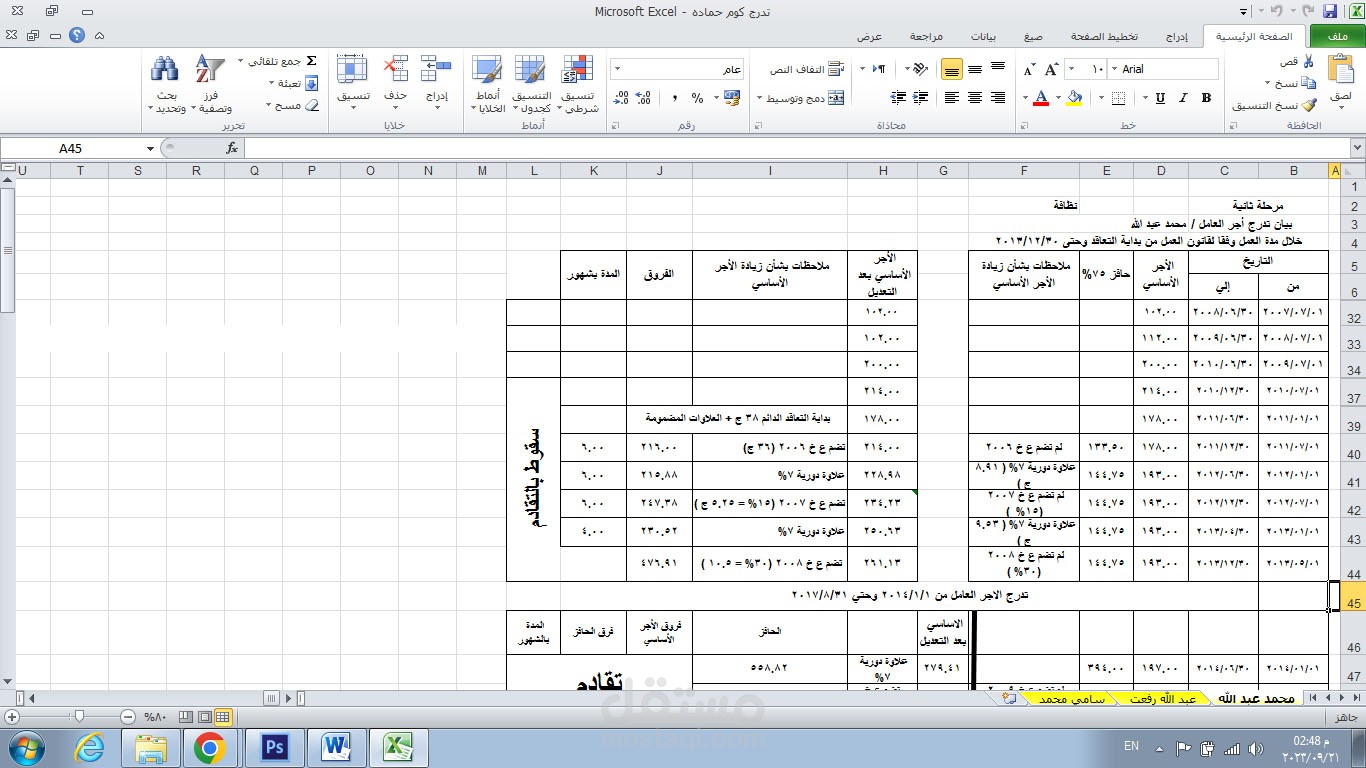Click the zoom in plus button

pyautogui.click(x=12, y=716)
